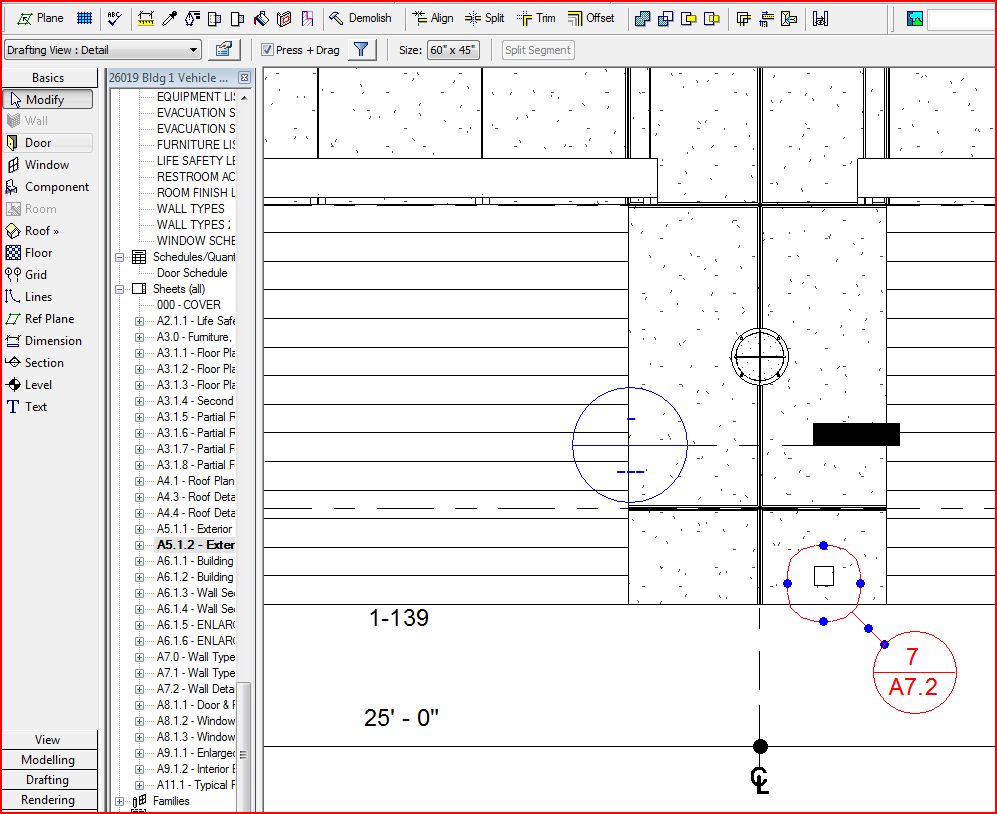The height and width of the screenshot is (814, 997).
Task: Click the Demolish hammer tool
Action: click(x=360, y=18)
